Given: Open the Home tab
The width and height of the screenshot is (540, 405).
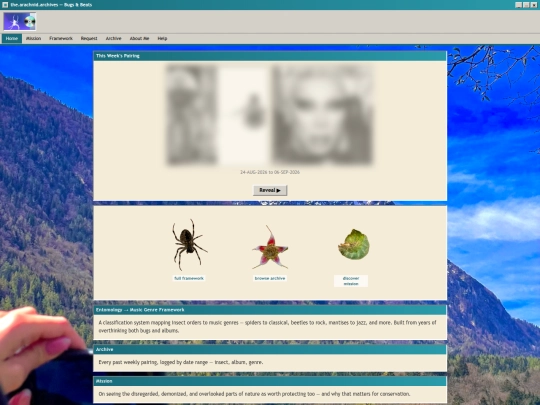Looking at the screenshot, I should click(x=12, y=38).
